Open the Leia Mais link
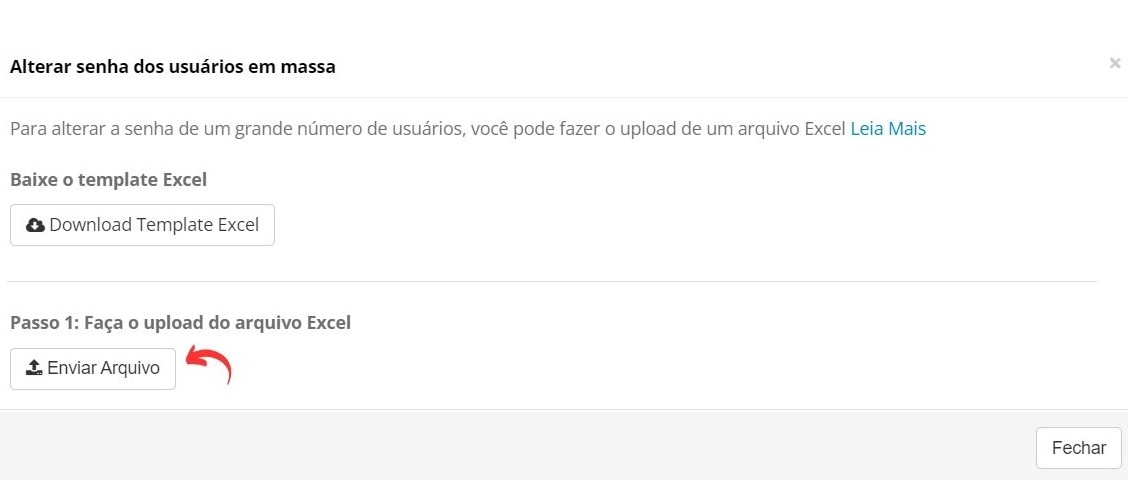This screenshot has width=1128, height=480. [888, 129]
